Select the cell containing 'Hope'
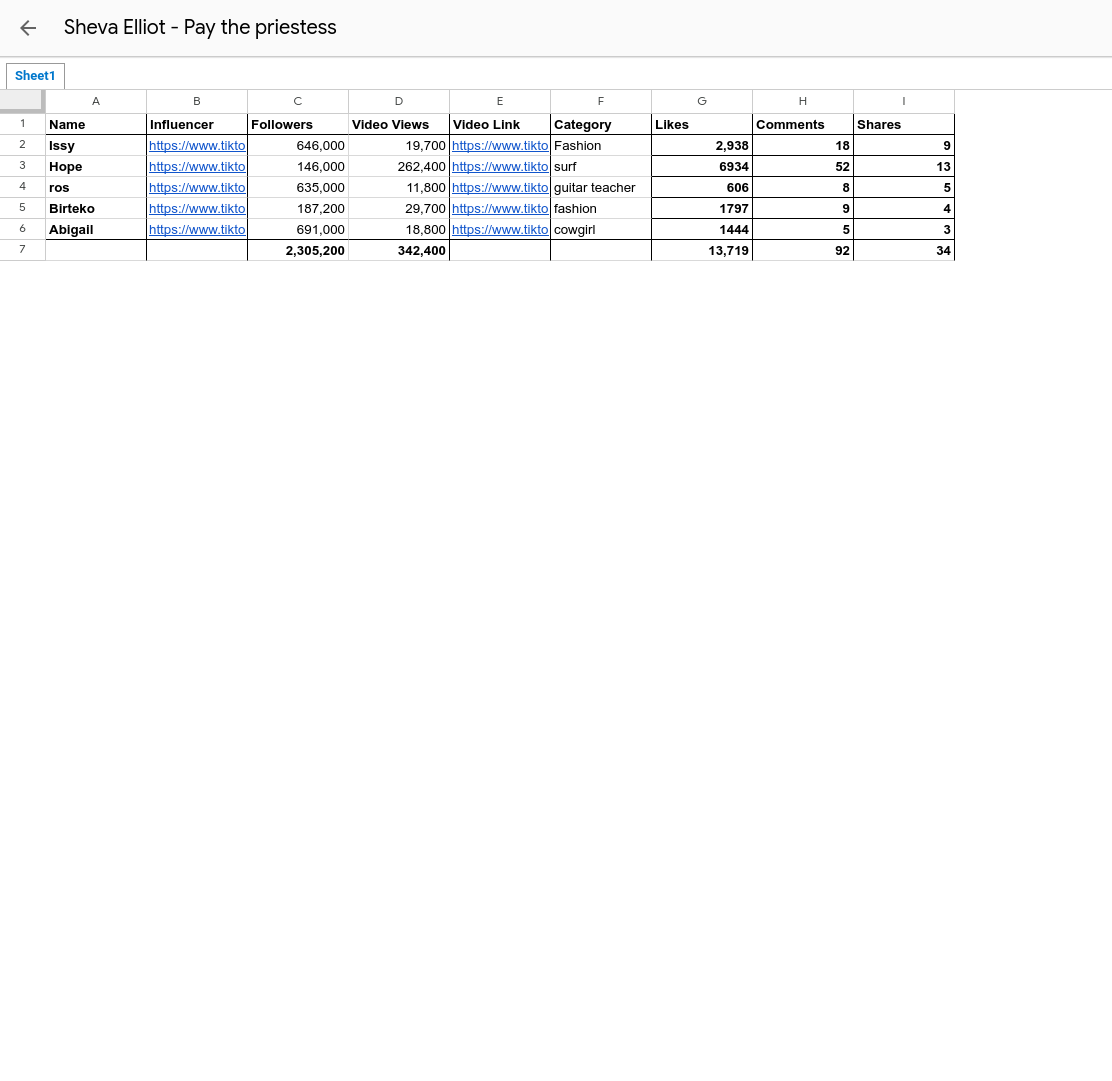The image size is (1112, 1081). coord(96,167)
